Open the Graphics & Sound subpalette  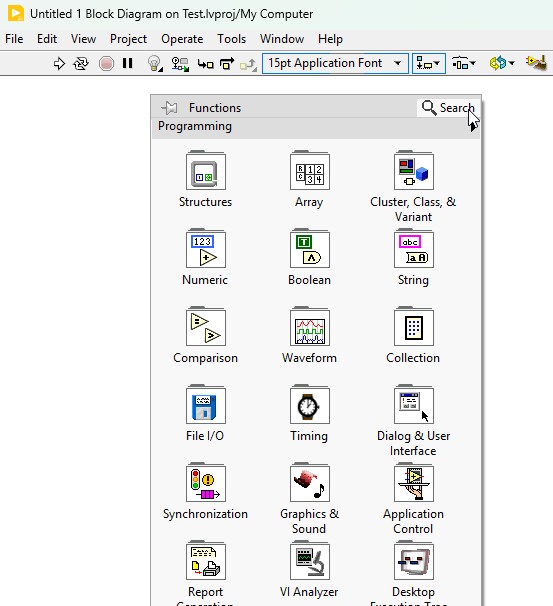(310, 499)
